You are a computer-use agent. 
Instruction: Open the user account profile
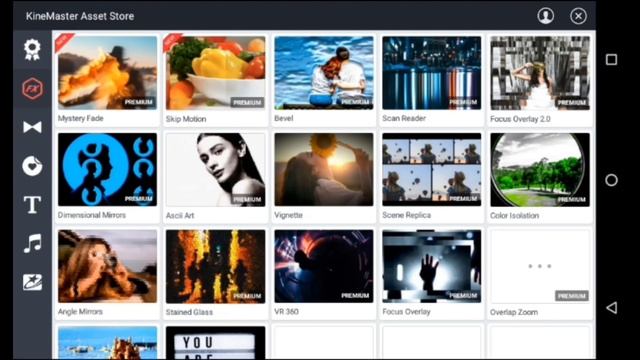tap(545, 16)
